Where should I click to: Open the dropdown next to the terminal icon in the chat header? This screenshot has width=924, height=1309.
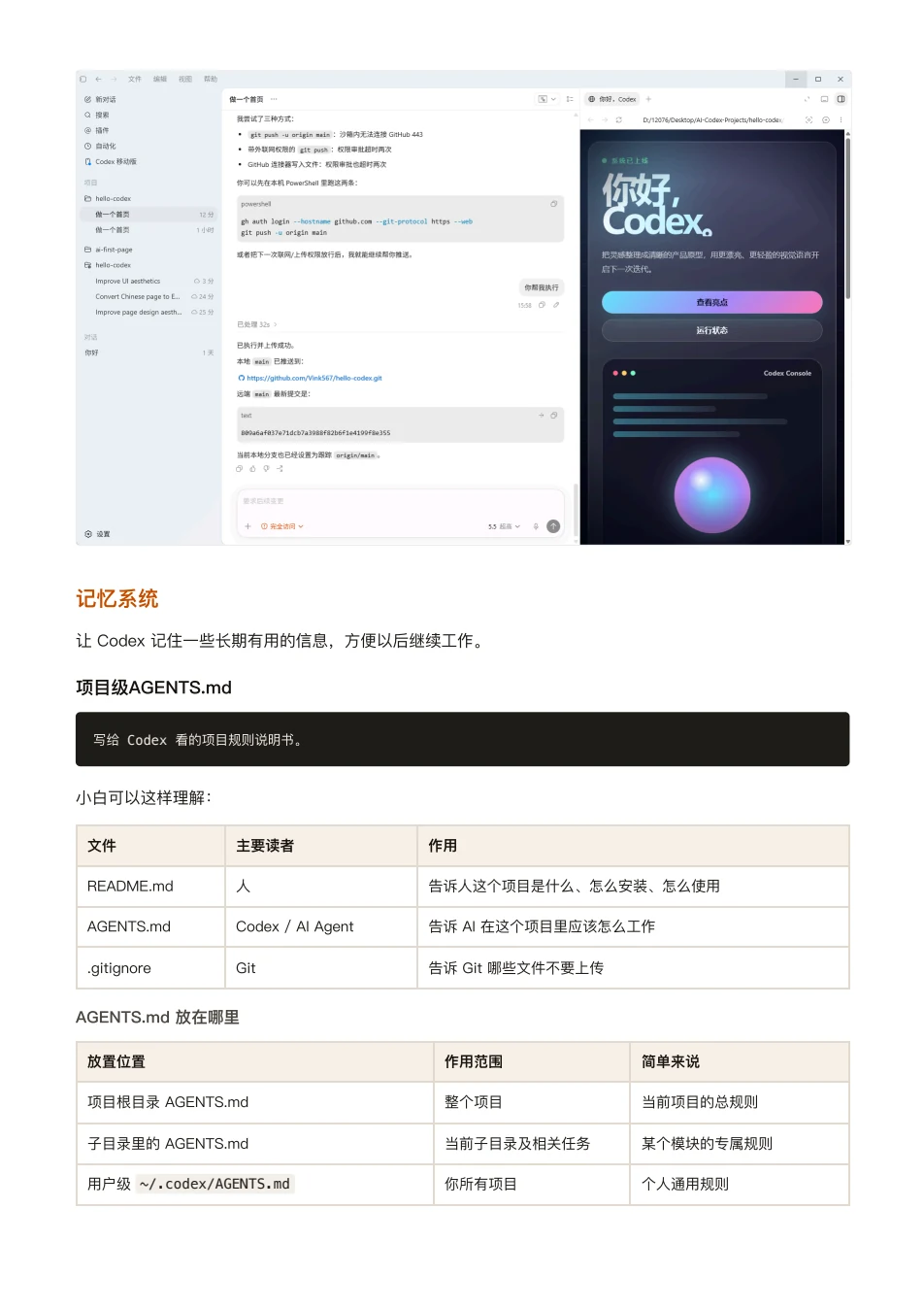[x=554, y=99]
